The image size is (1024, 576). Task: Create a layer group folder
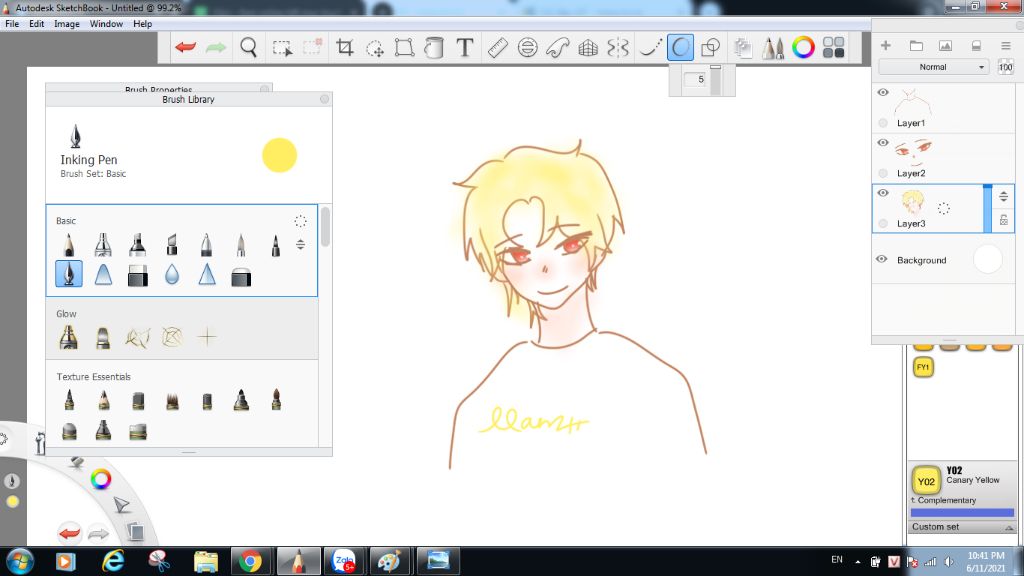click(916, 45)
